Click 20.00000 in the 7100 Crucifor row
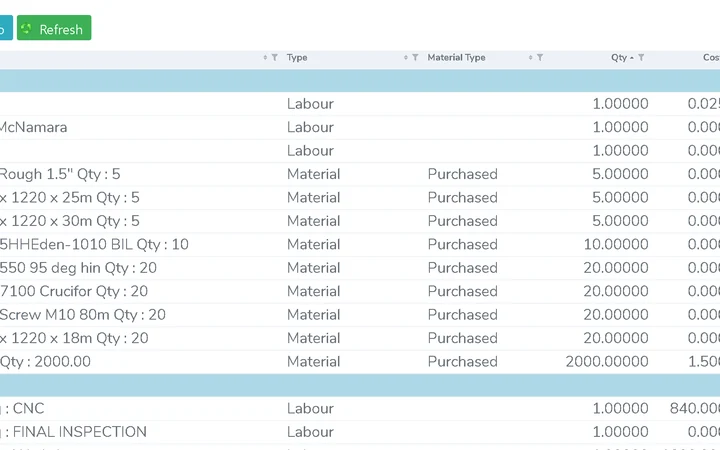 pos(616,291)
